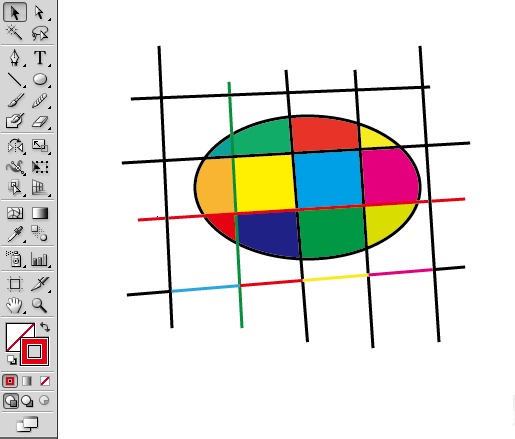The image size is (515, 439).
Task: Select the Free Transform tool
Action: 40,167
